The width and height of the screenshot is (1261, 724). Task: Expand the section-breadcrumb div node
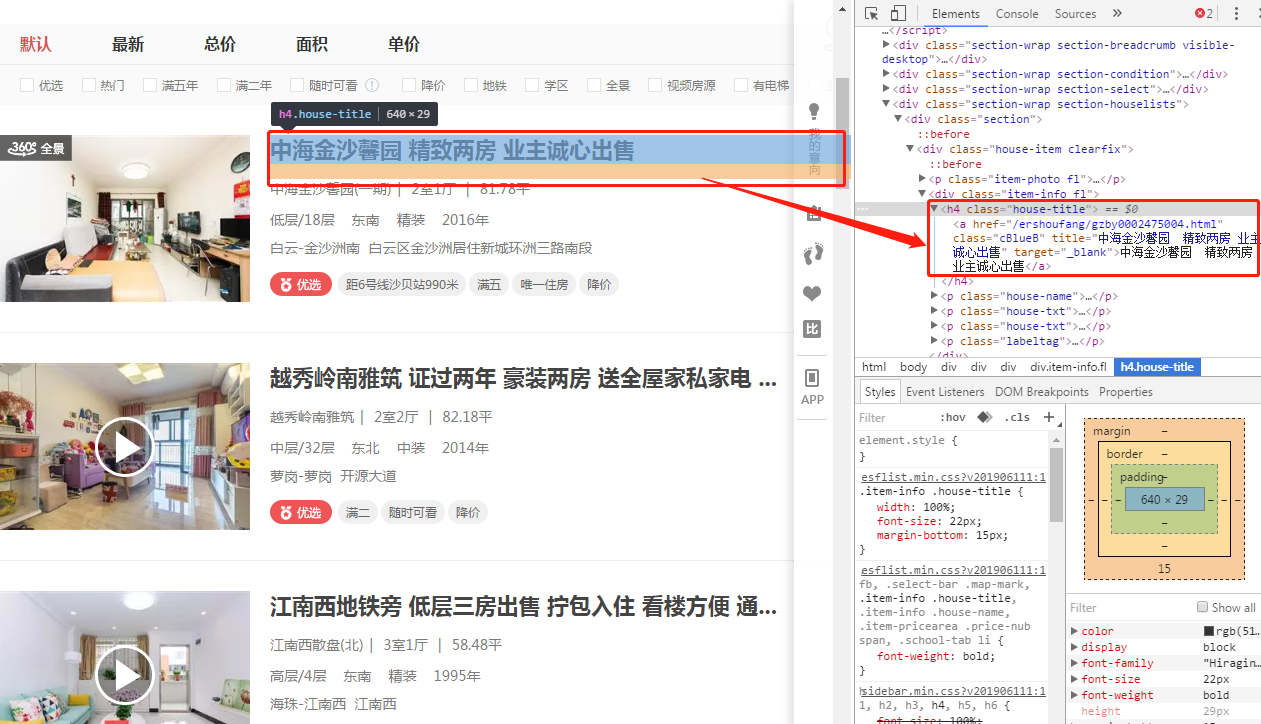pyautogui.click(x=886, y=45)
